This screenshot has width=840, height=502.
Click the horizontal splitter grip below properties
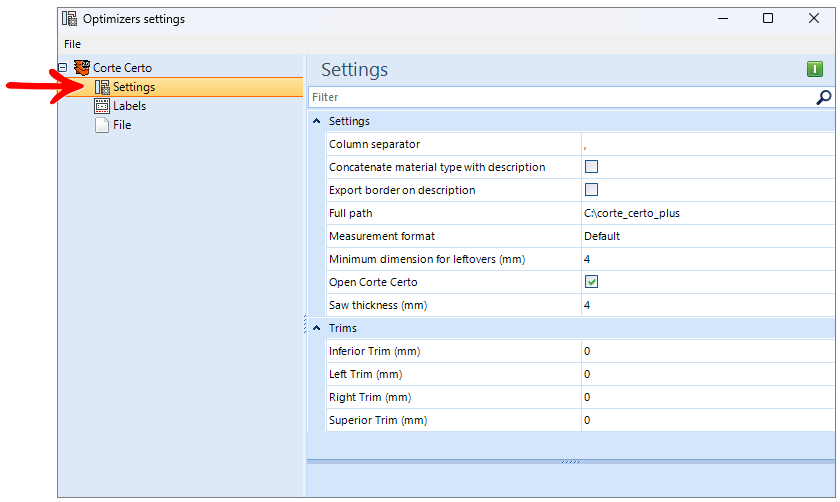point(571,461)
